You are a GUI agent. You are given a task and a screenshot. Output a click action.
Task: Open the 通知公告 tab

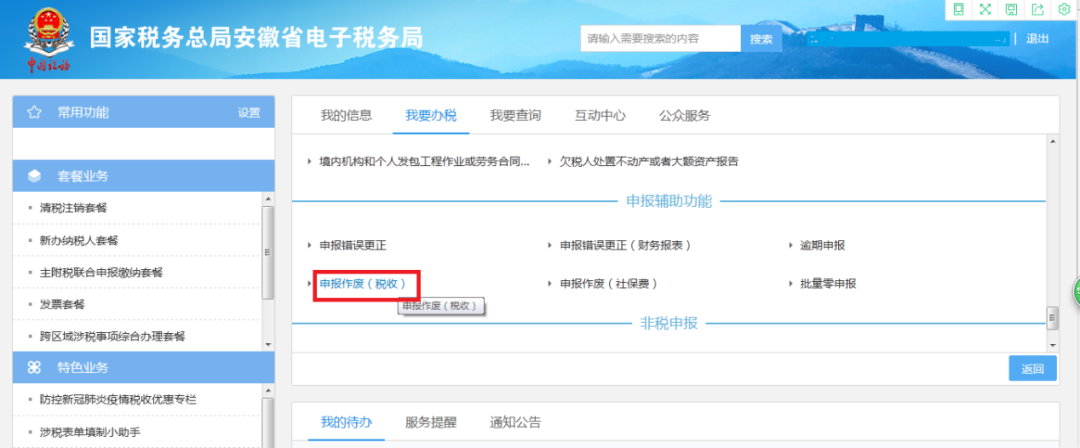click(515, 422)
